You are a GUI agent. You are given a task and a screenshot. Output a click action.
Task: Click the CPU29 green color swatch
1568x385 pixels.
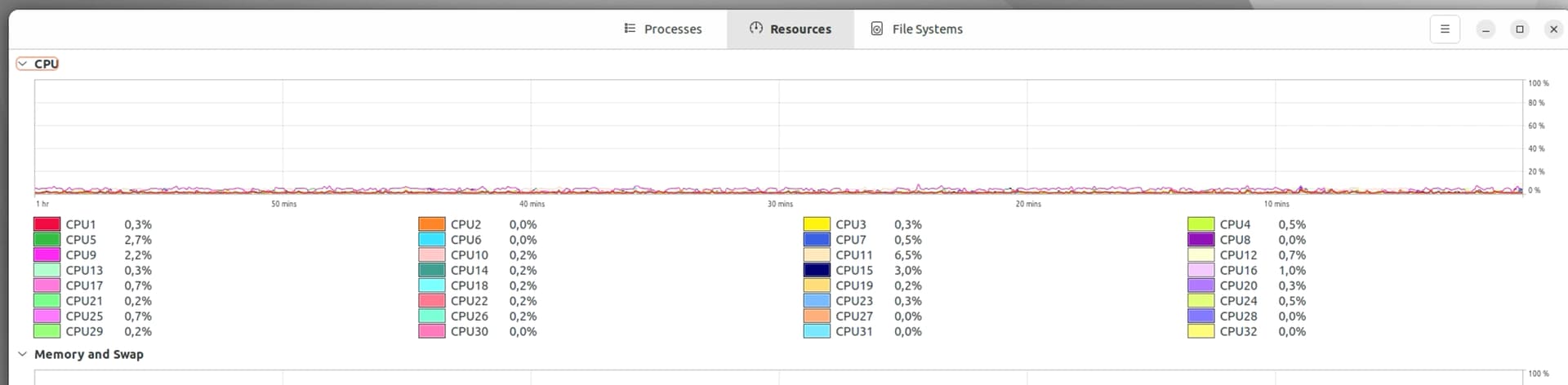(x=47, y=331)
